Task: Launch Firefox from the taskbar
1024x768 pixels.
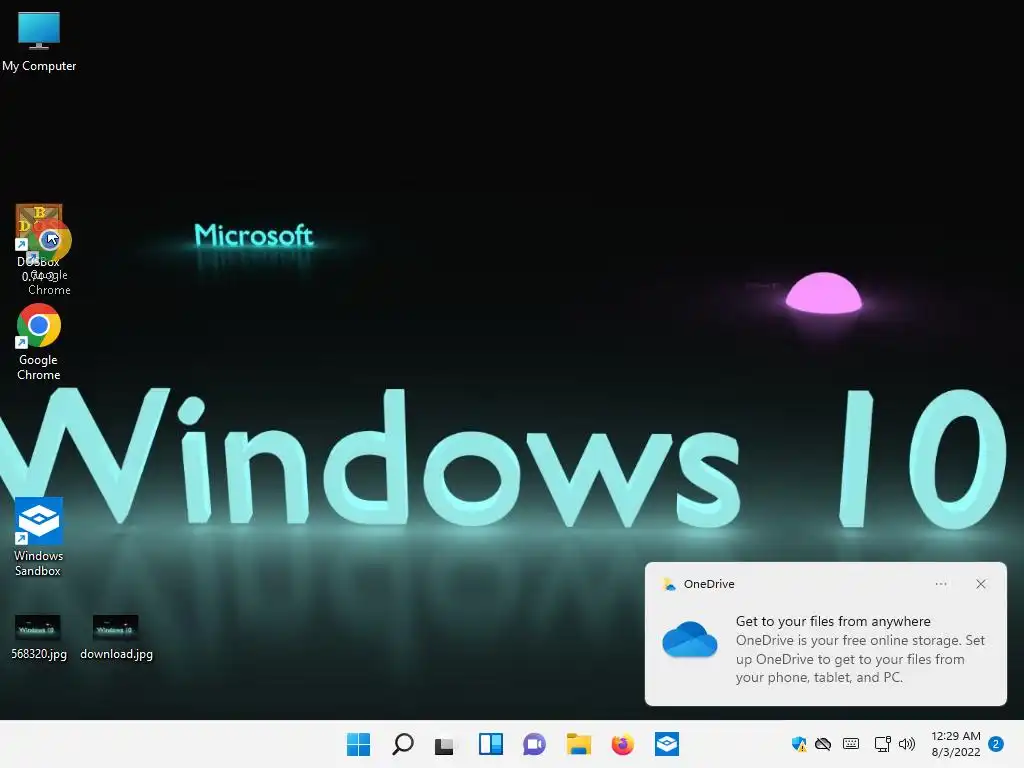Action: 622,744
